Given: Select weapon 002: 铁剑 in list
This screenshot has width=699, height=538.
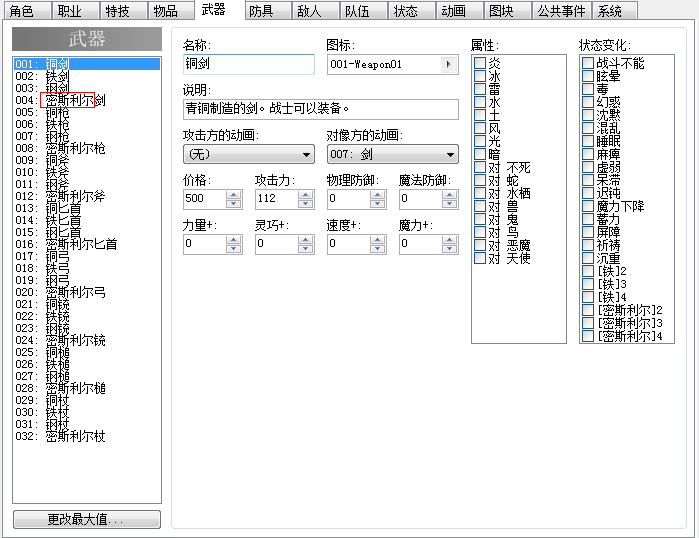Looking at the screenshot, I should coord(87,76).
